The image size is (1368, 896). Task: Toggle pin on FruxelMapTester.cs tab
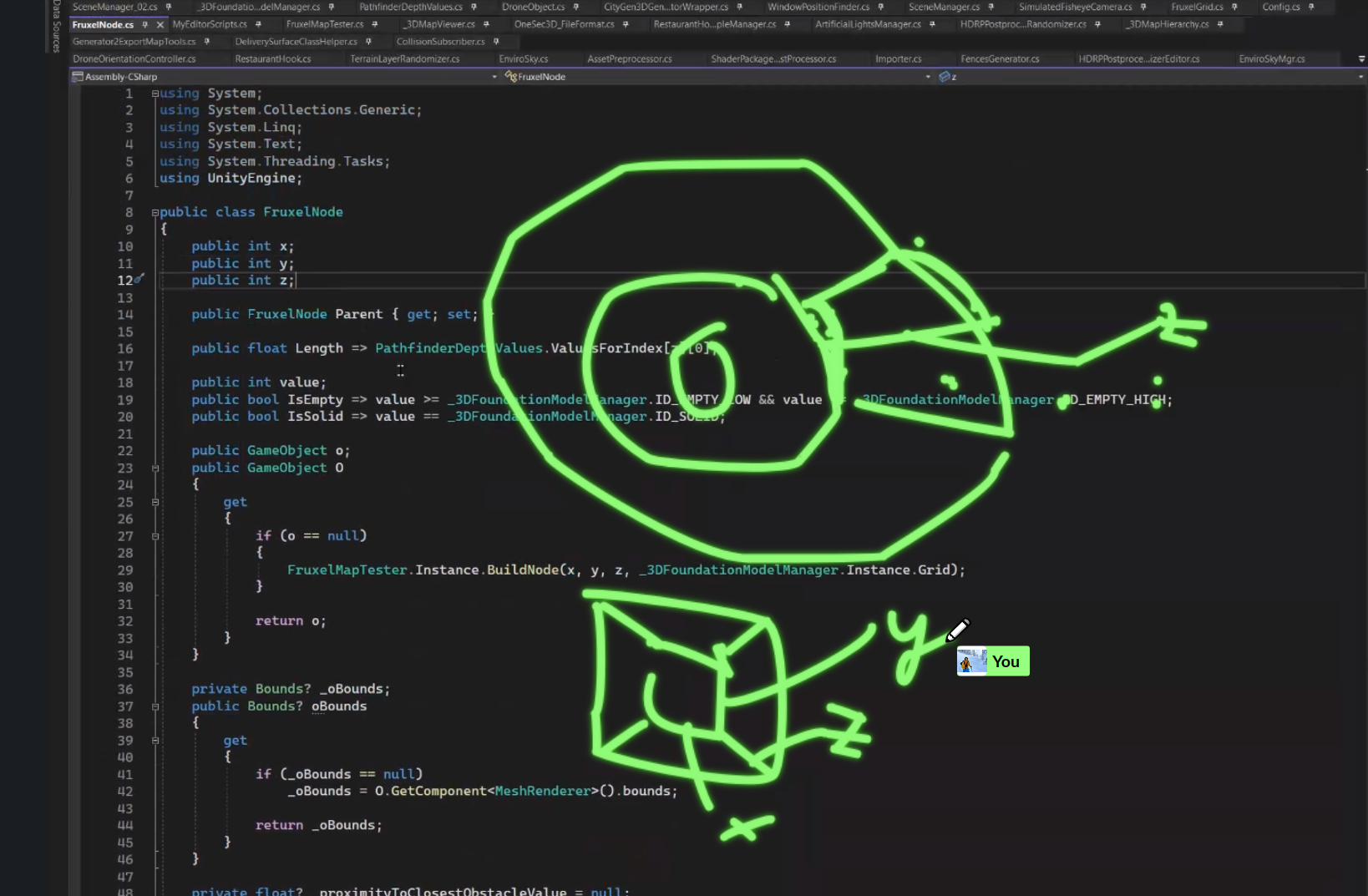click(375, 24)
